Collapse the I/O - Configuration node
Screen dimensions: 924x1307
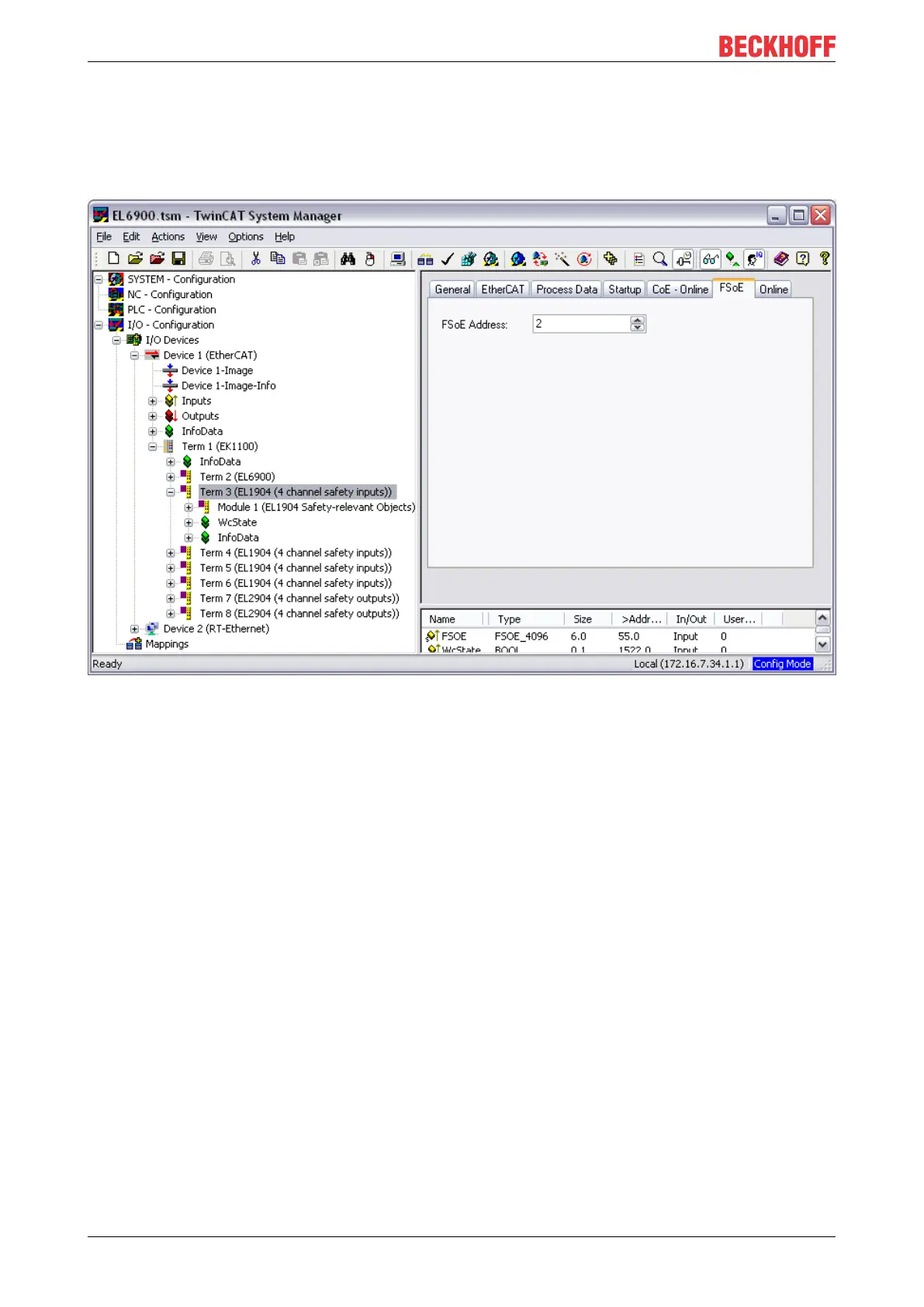click(x=99, y=324)
